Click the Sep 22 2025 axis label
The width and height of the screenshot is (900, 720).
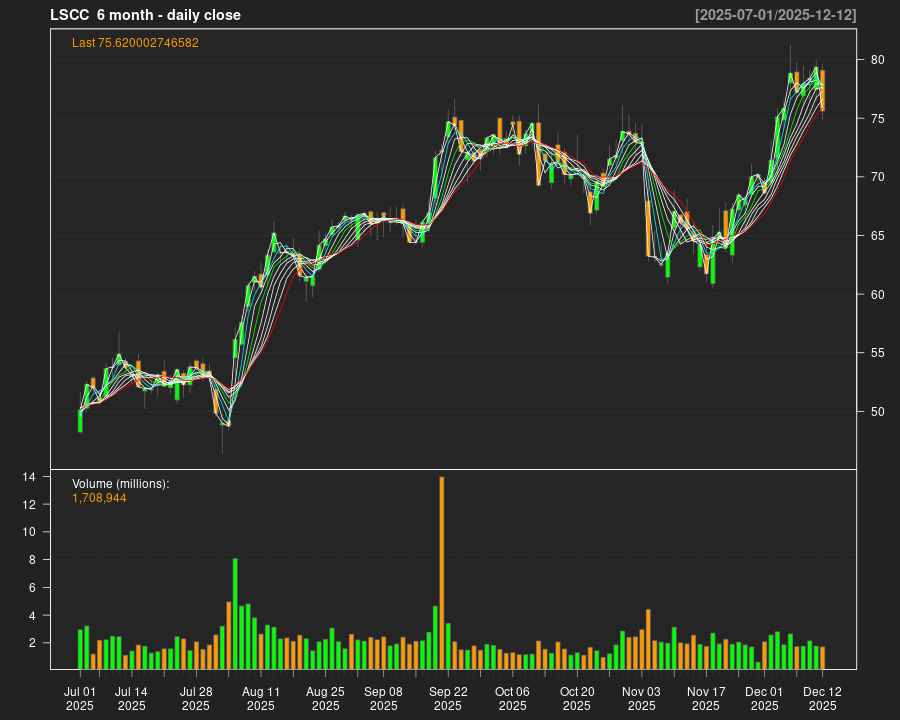pyautogui.click(x=448, y=698)
